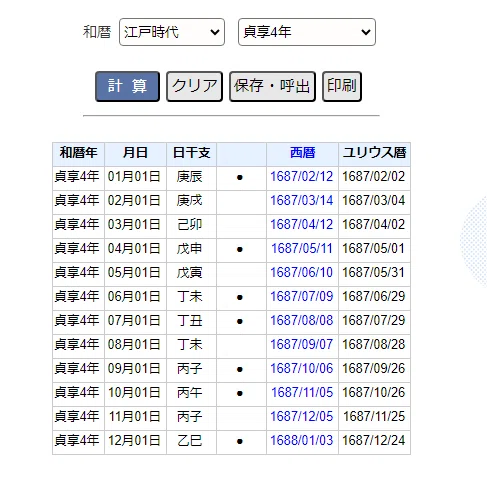Select the 庚戌 day stem-branch cell

[191, 201]
